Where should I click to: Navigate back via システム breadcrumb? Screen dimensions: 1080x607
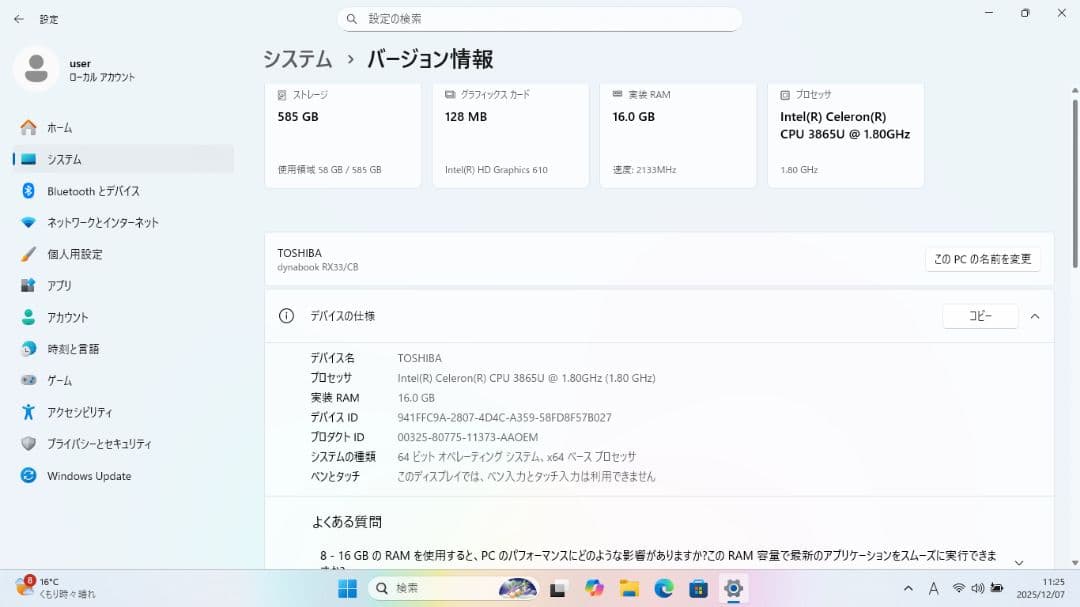297,60
